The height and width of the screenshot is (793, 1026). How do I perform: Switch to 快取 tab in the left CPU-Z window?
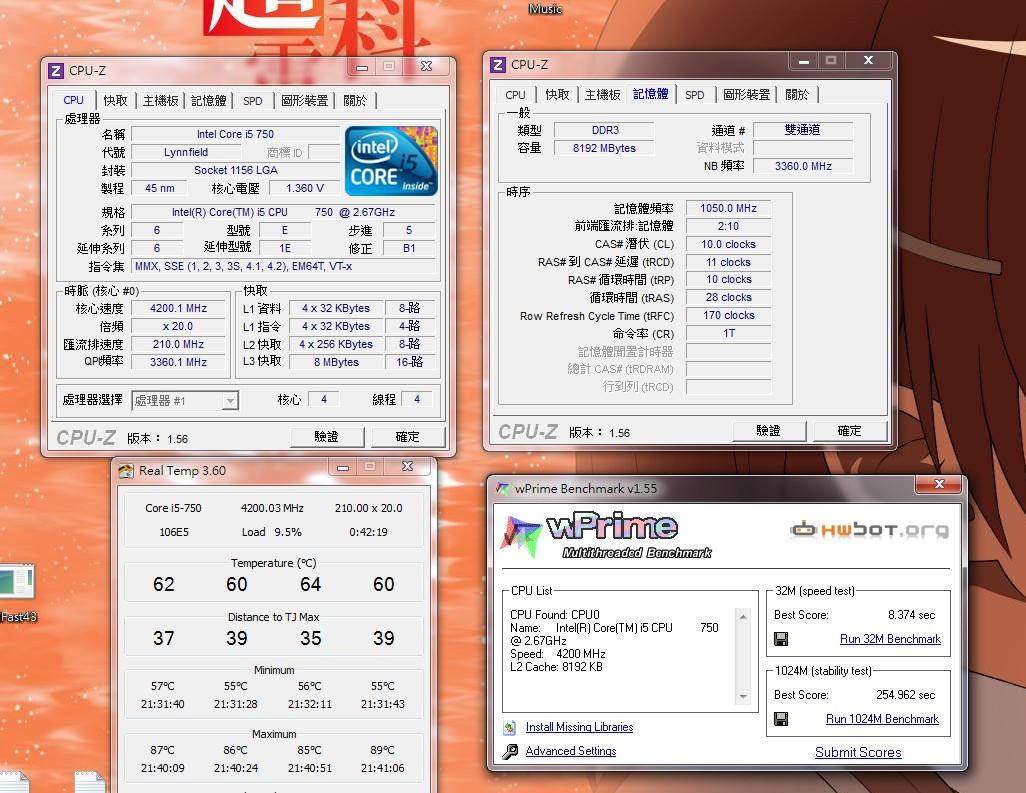115,101
